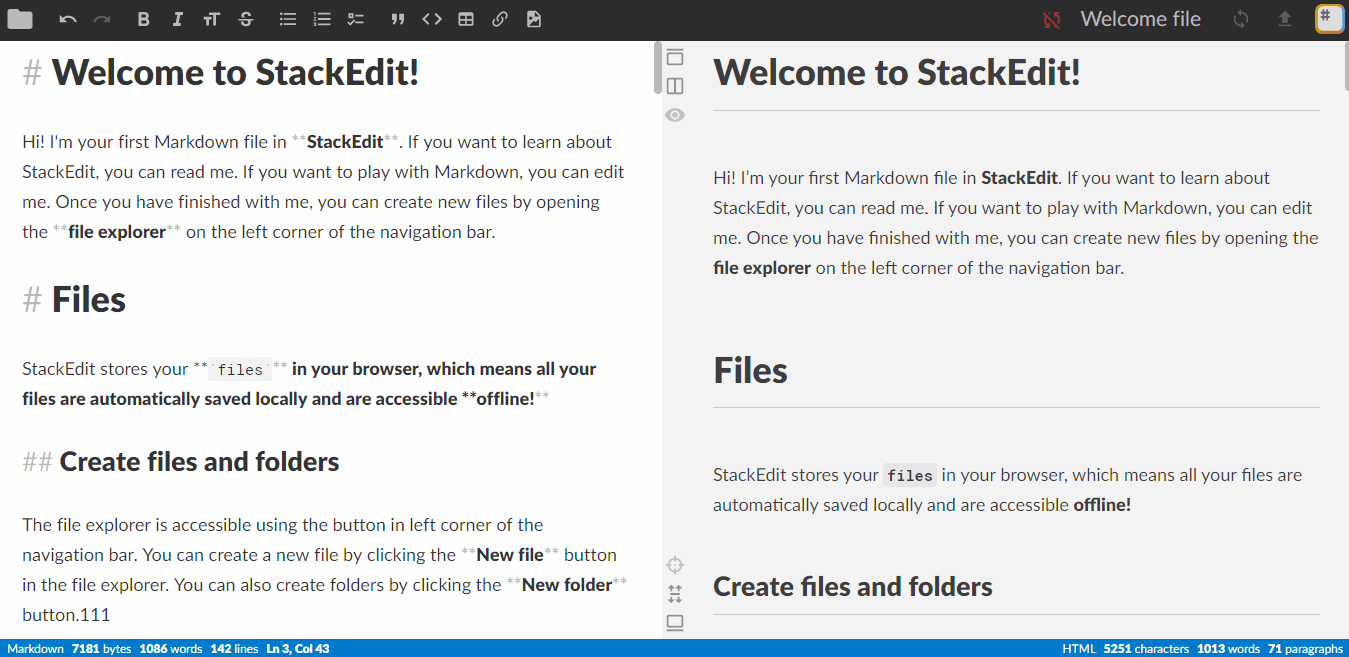Viewport: 1349px width, 657px height.
Task: Click 'button.111' text in the editor
Action: tap(66, 614)
